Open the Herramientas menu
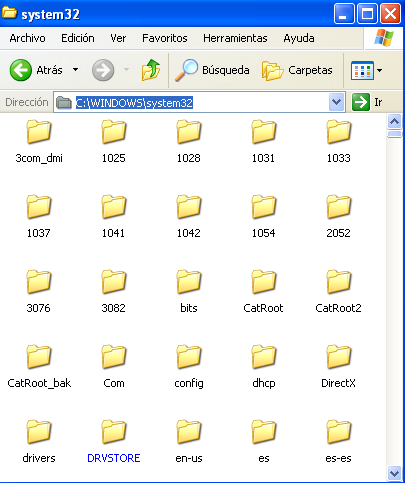405x483 pixels. (235, 38)
